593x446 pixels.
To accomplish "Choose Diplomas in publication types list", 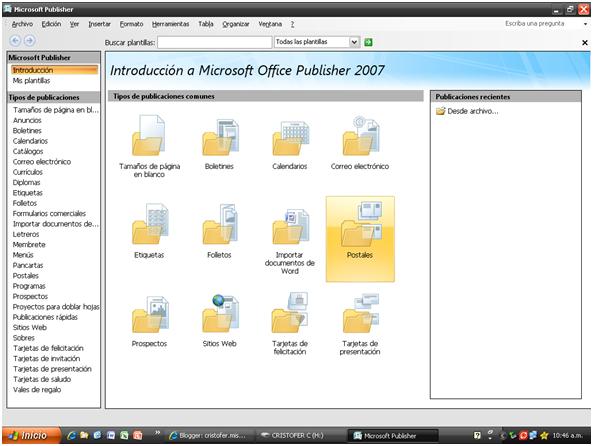I will 26,182.
